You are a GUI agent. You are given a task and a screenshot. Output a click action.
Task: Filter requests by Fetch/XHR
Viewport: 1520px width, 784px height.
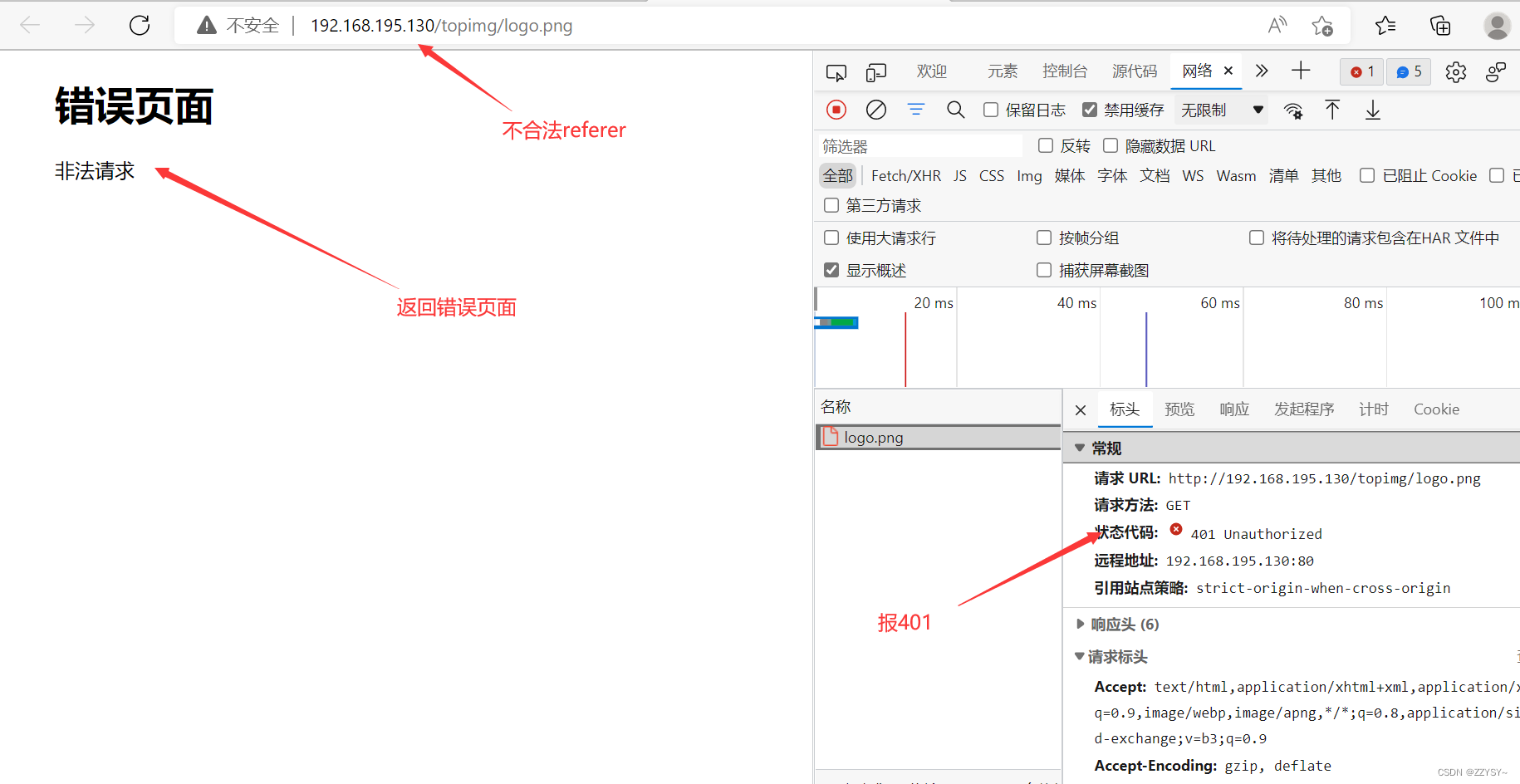[906, 176]
